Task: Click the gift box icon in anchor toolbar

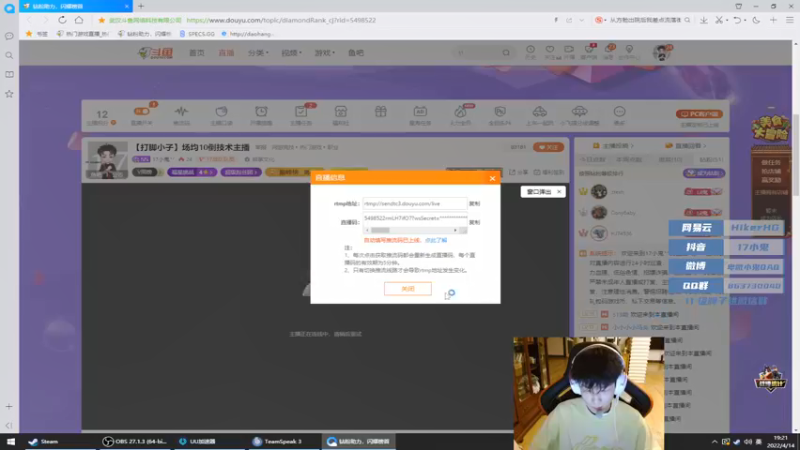Action: (x=381, y=111)
